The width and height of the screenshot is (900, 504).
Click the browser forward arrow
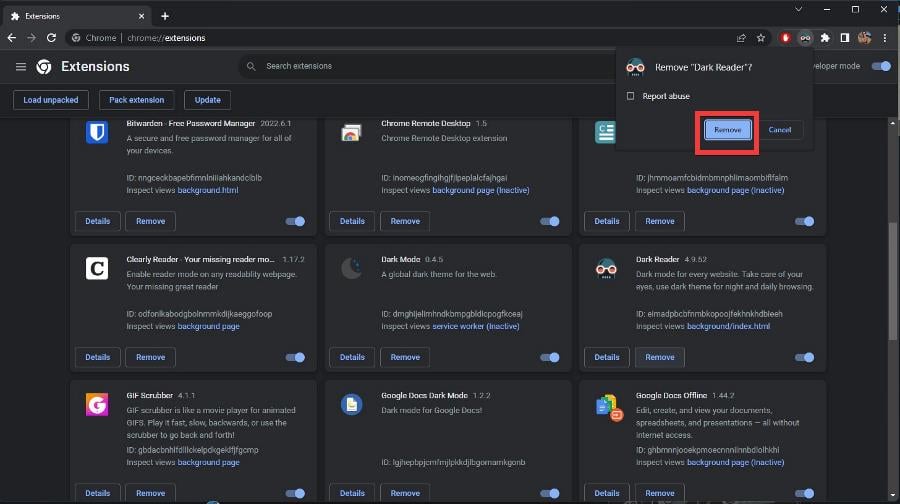[x=32, y=38]
